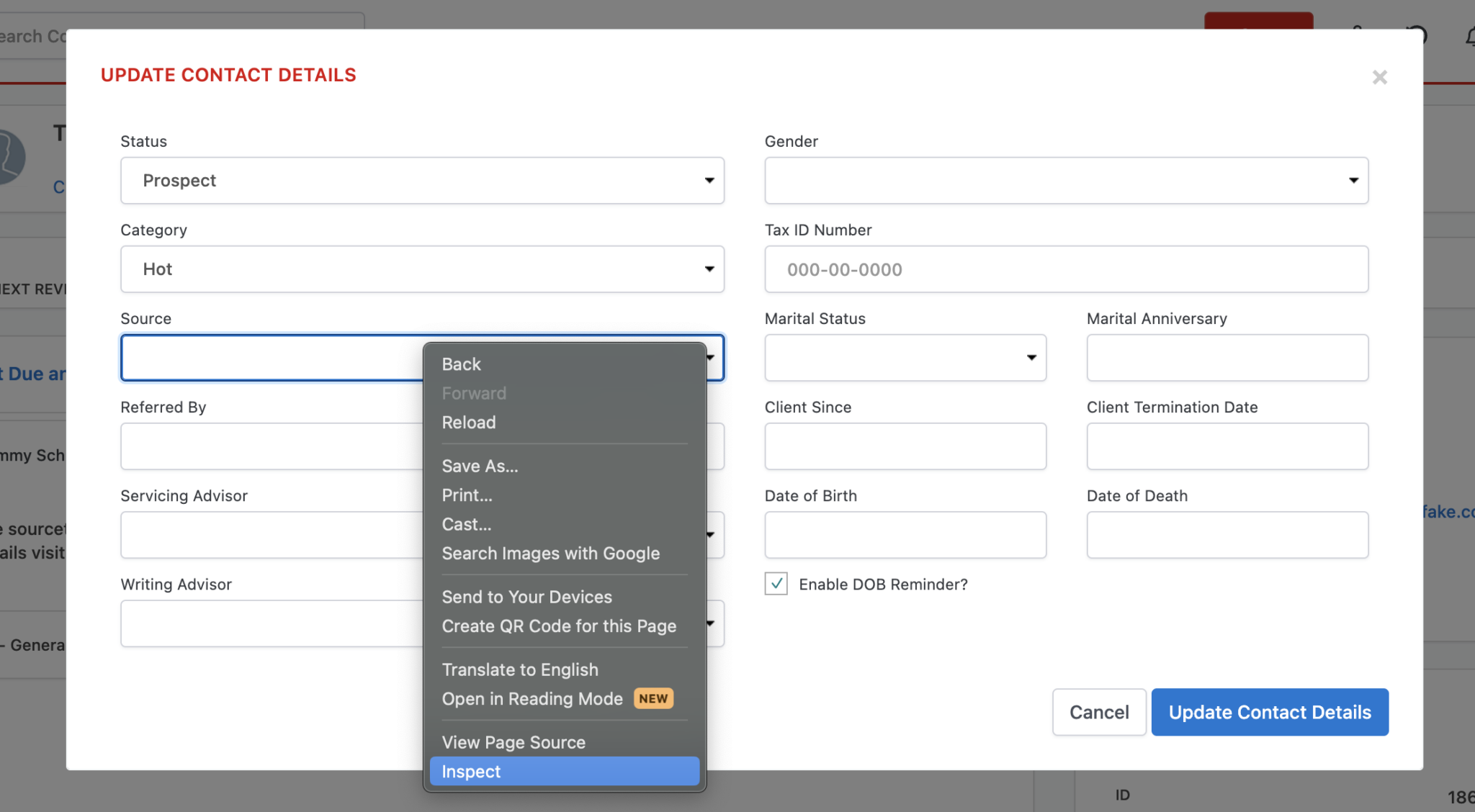Choose View Page Source in the context menu
The height and width of the screenshot is (812, 1475).
(x=513, y=742)
